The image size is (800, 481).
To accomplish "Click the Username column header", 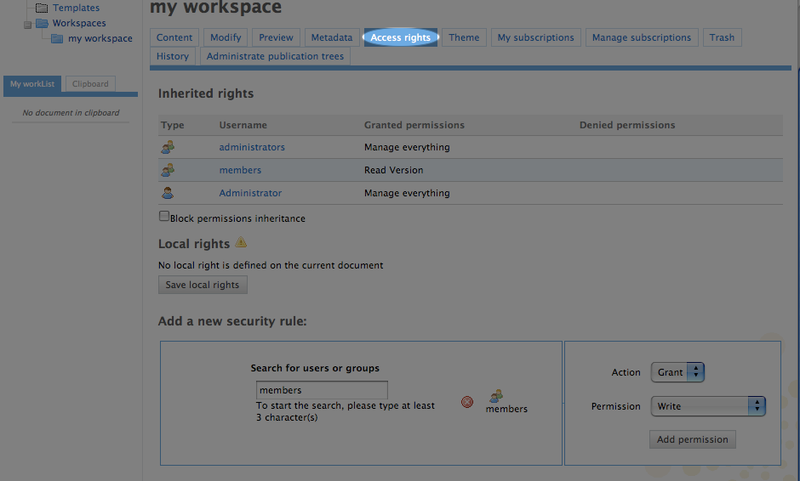I will (243, 125).
